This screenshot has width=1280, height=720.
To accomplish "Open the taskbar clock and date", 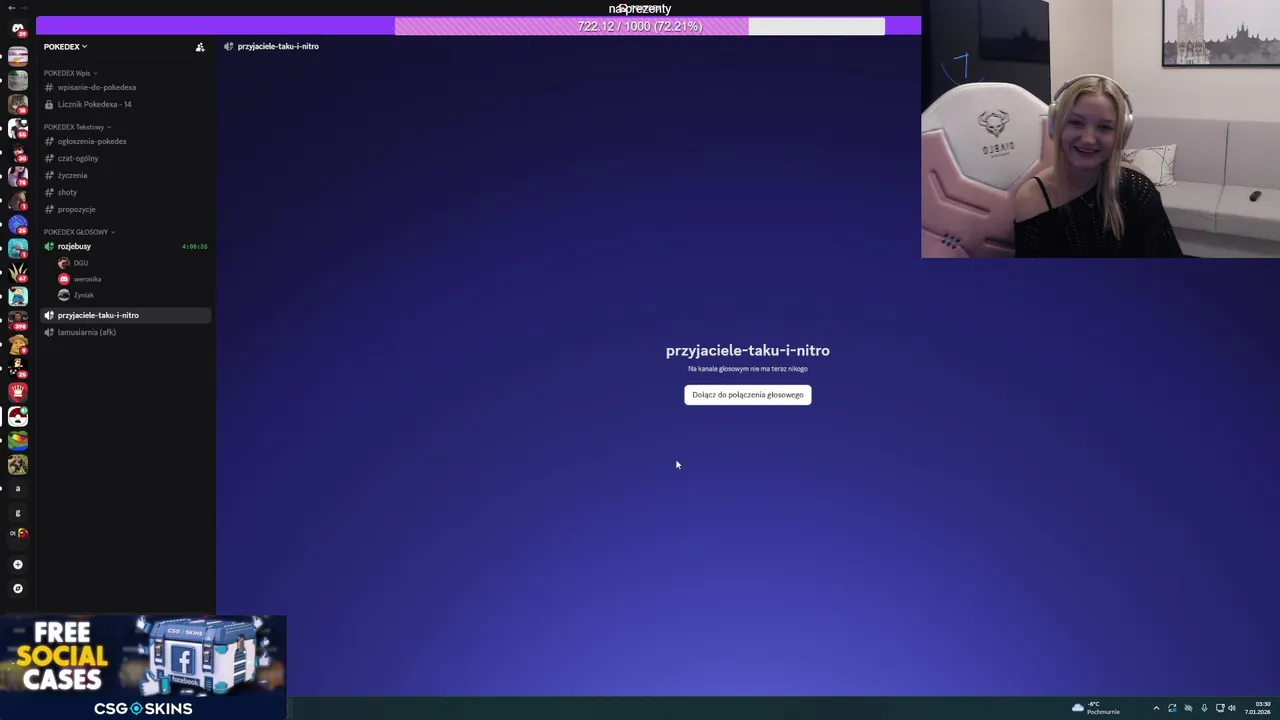I will (1258, 708).
